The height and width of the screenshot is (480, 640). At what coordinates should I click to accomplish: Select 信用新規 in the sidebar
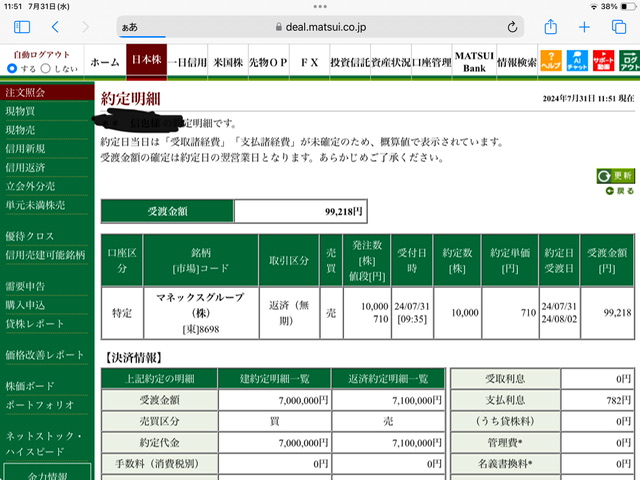(25, 149)
